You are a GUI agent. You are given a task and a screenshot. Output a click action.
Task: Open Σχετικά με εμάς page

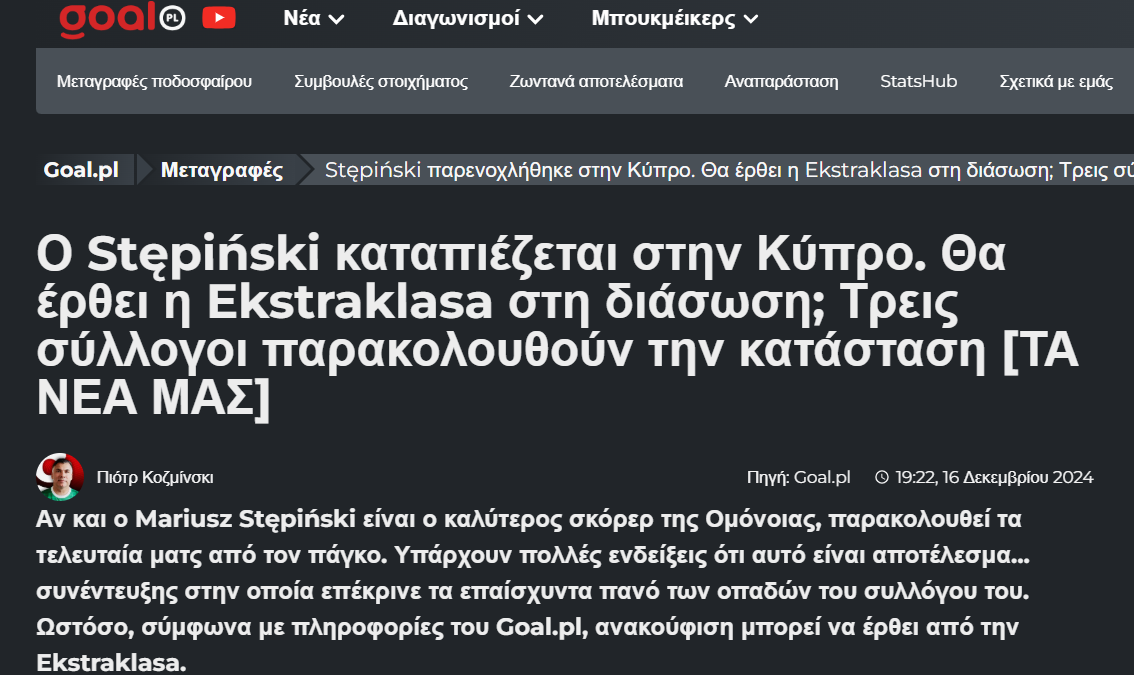1056,81
